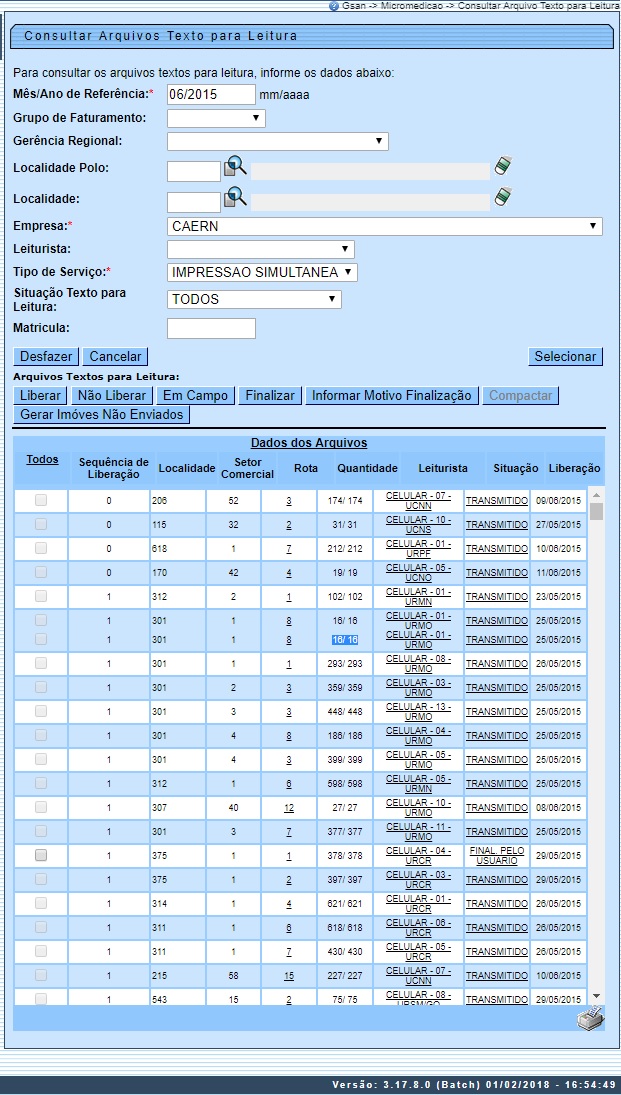Click the Localidade Polo search magnifier icon
This screenshot has width=621, height=1095.
tap(234, 167)
